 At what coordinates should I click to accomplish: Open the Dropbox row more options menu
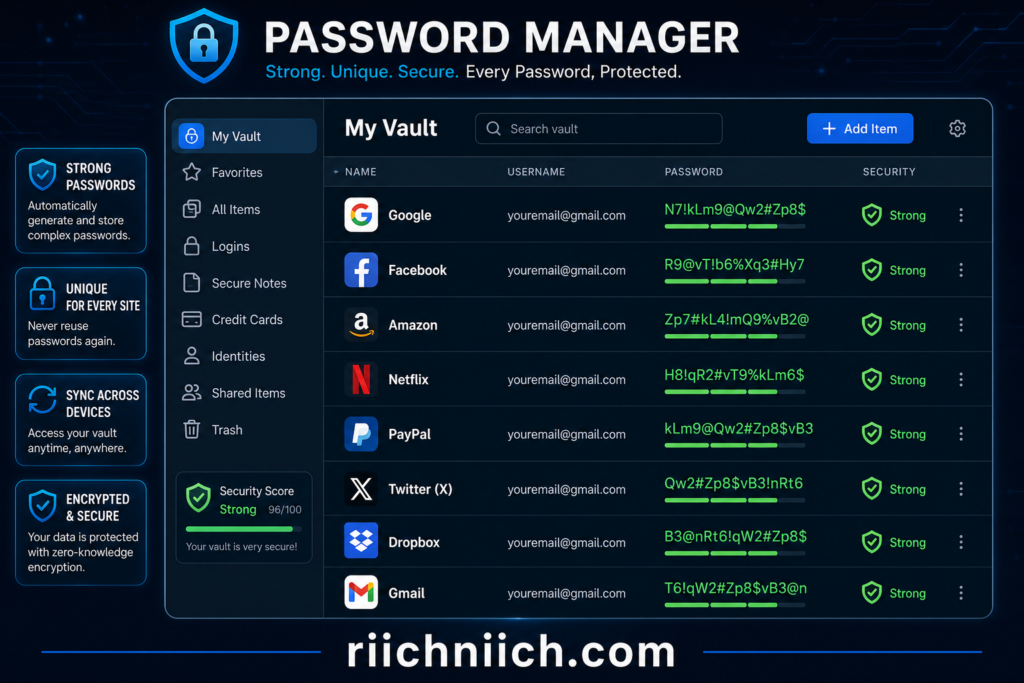961,541
